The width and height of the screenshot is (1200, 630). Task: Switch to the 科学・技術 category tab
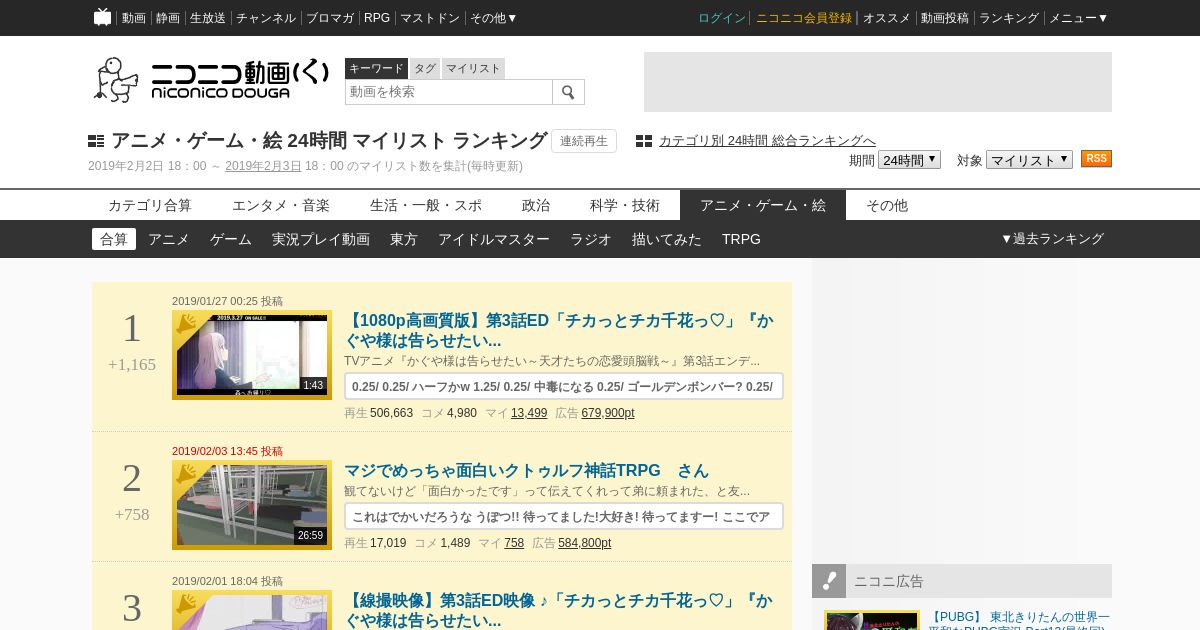pyautogui.click(x=625, y=205)
